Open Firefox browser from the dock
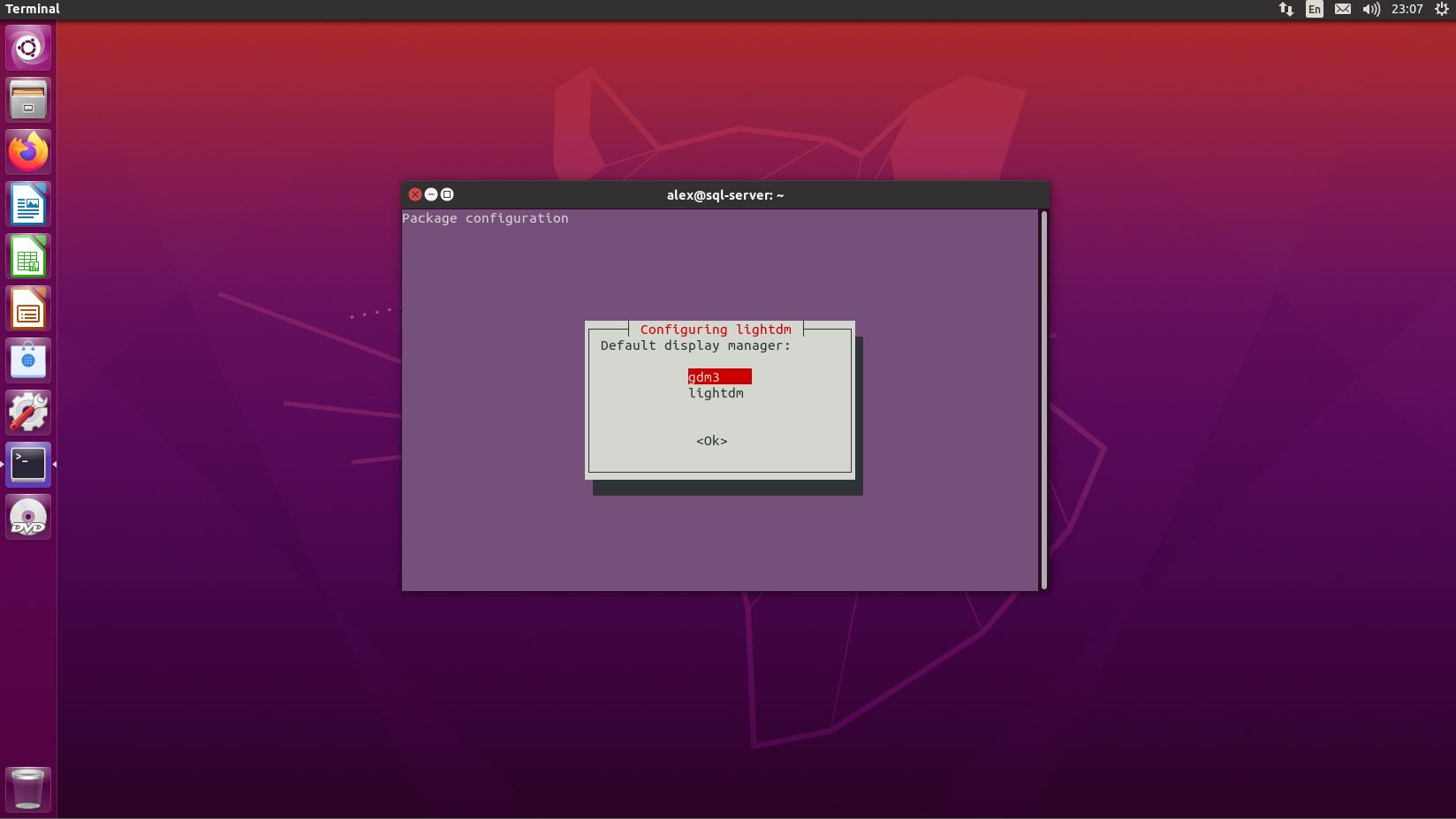1456x819 pixels. point(28,152)
